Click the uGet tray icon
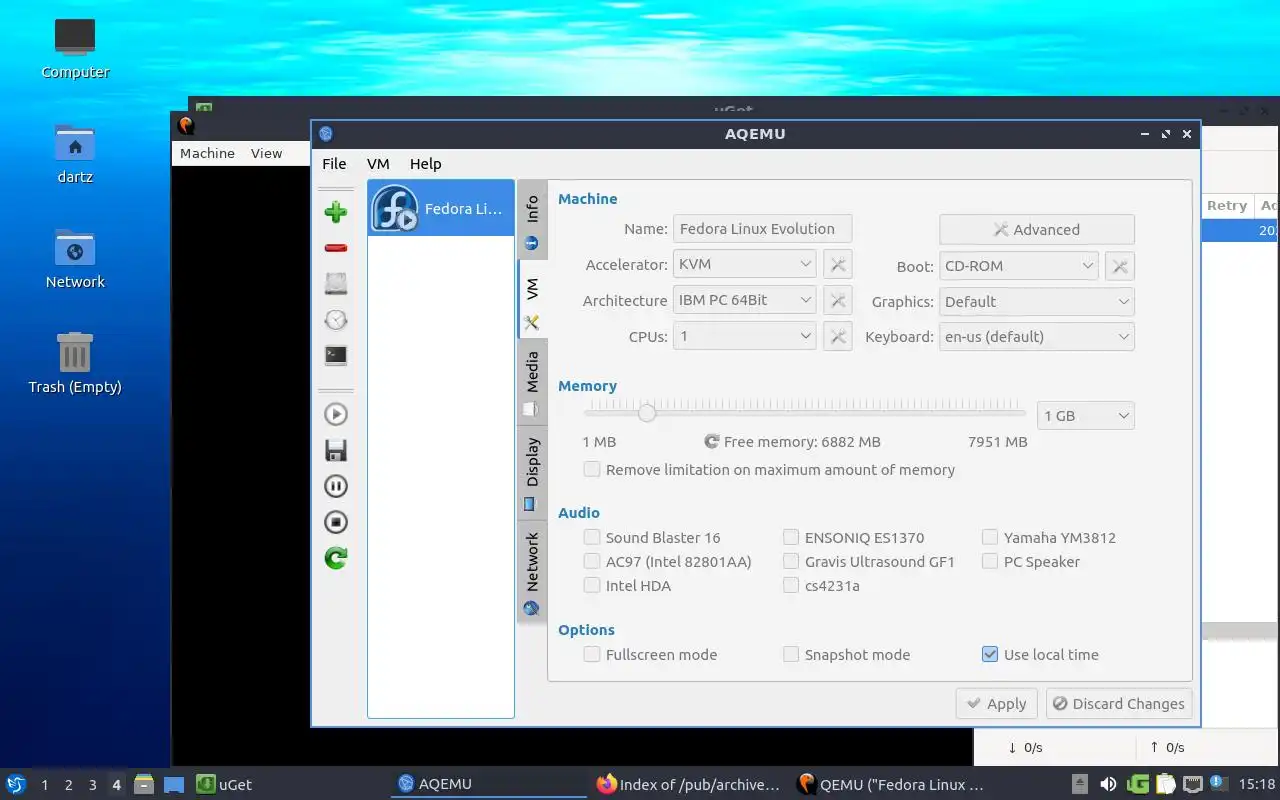Screen dimensions: 1280x800 pos(1137,784)
